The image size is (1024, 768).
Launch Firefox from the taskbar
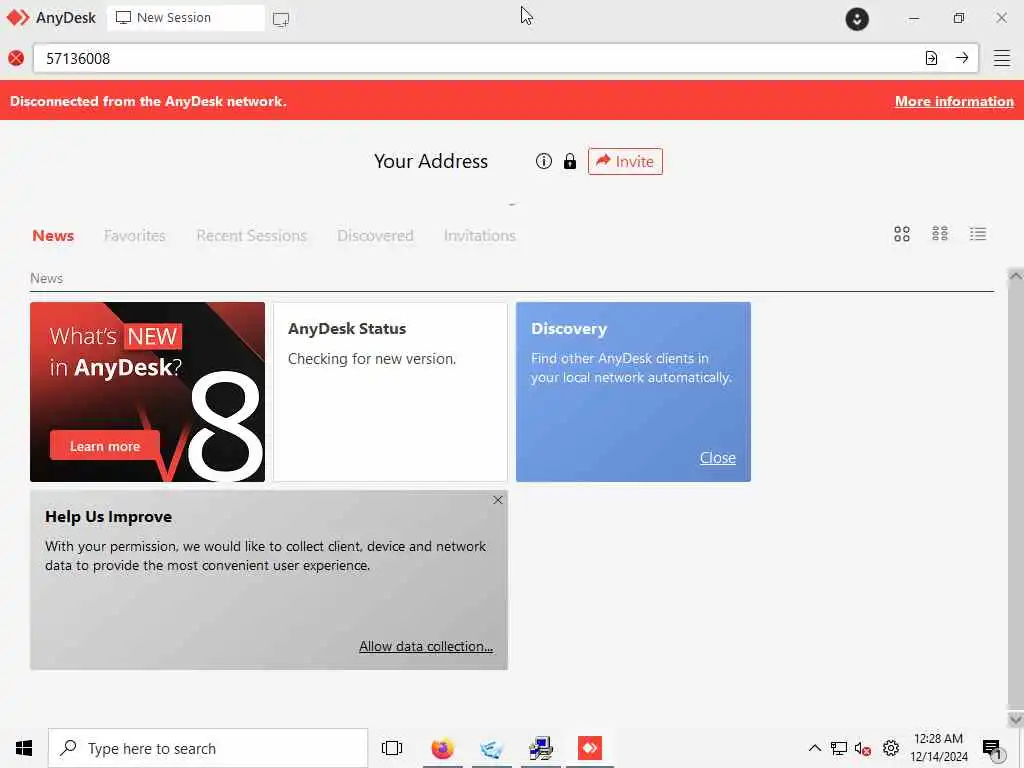pos(442,748)
